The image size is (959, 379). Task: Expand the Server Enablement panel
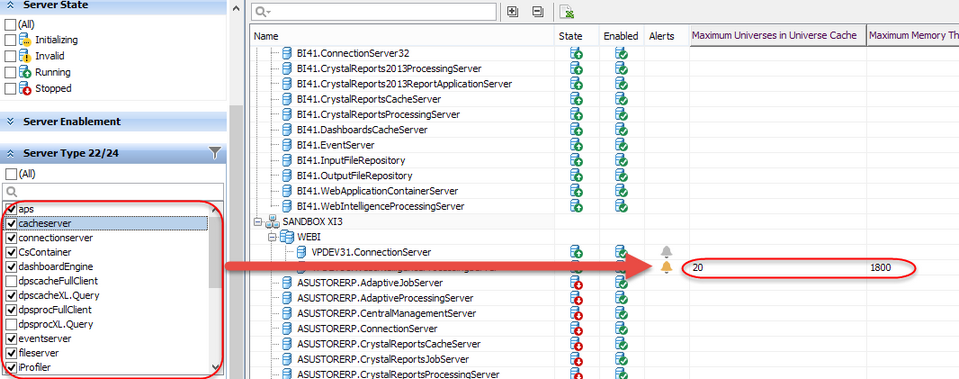[10, 122]
